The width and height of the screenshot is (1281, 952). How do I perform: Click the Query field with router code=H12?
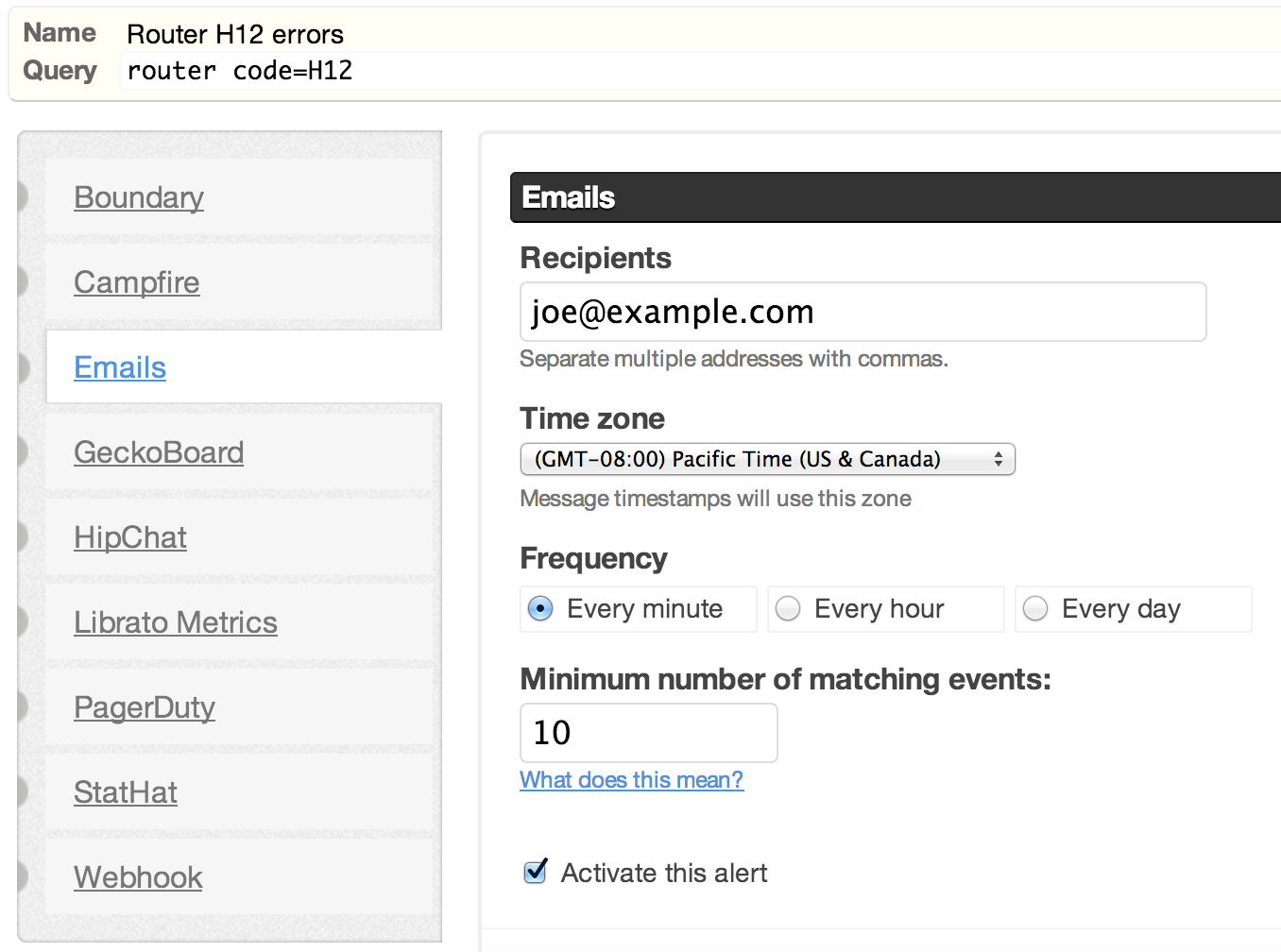click(699, 71)
